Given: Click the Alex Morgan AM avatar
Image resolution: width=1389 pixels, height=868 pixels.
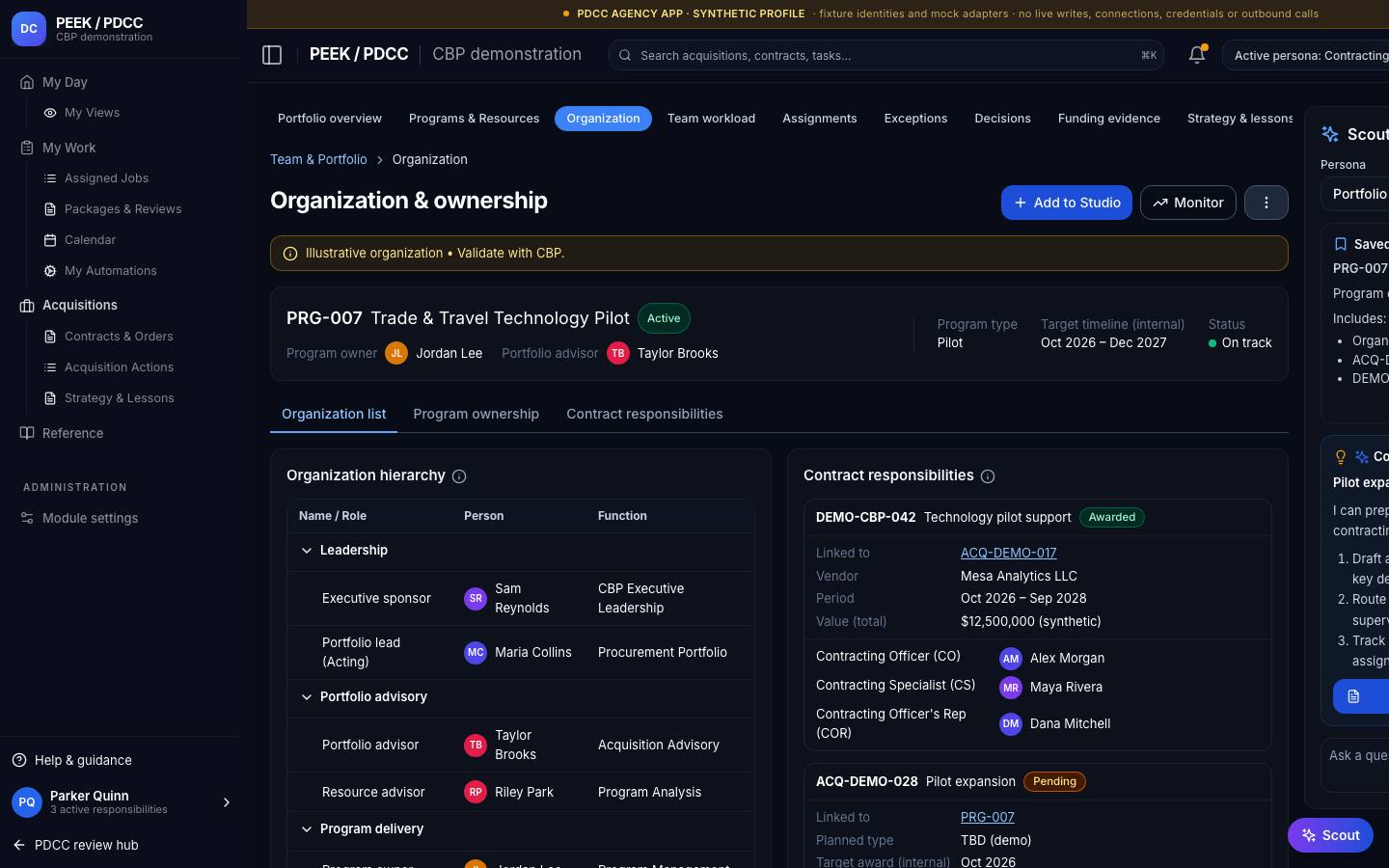Looking at the screenshot, I should 1011,659.
